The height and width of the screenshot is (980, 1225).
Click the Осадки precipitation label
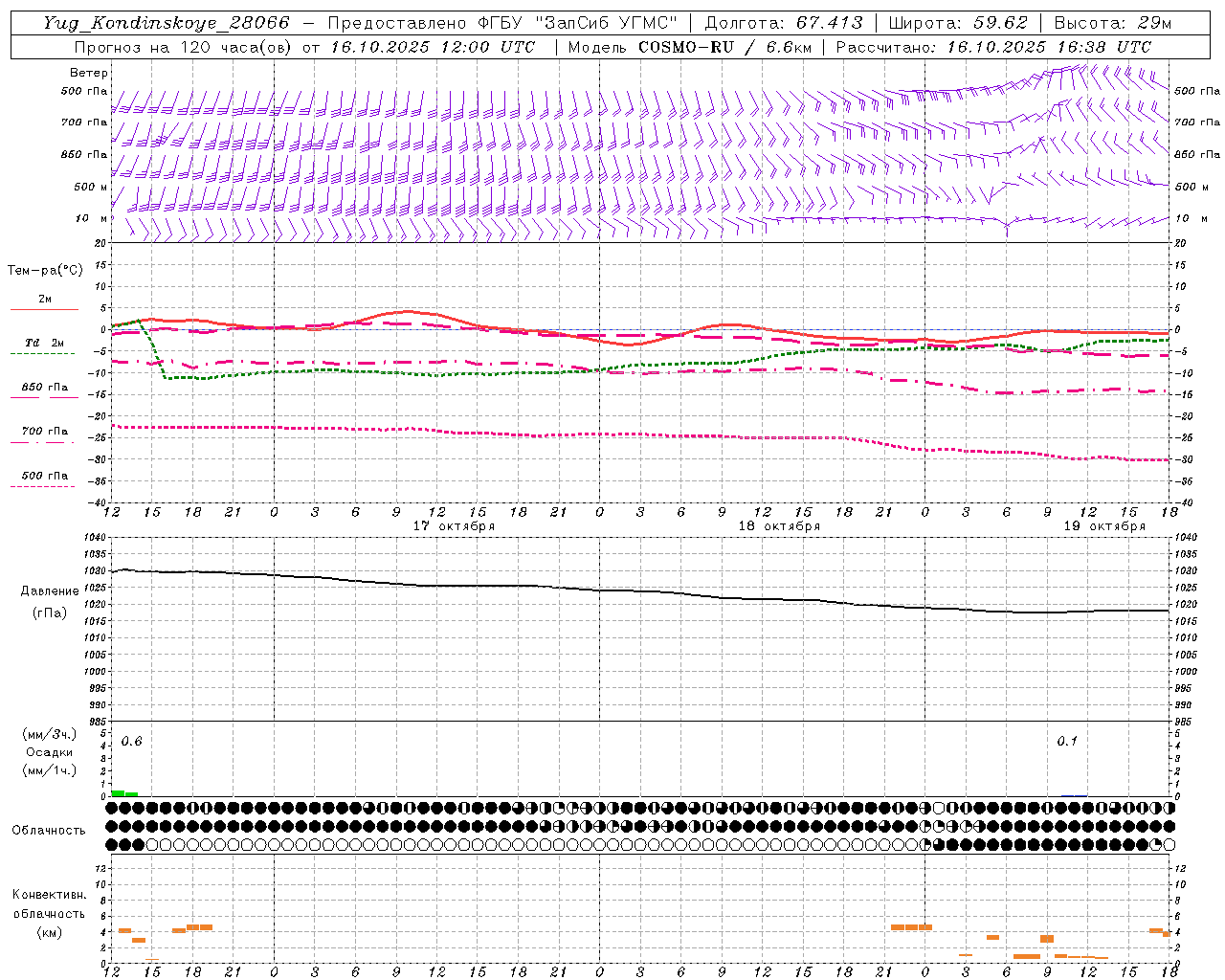coord(49,752)
